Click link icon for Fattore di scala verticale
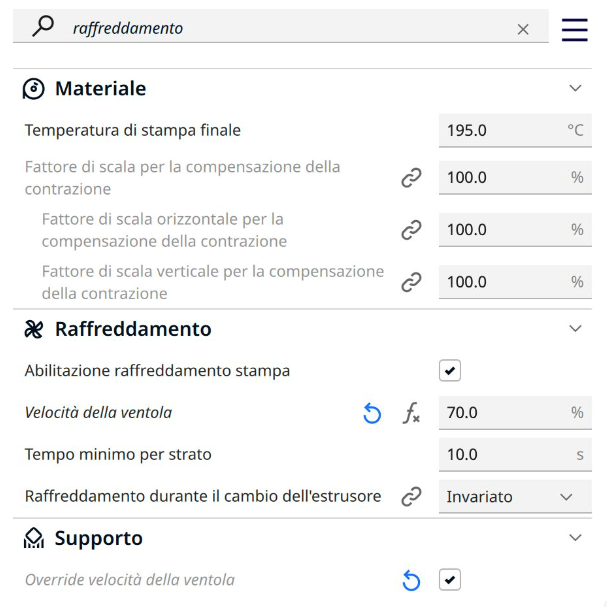Screen dimensions: 607x607 point(411,282)
